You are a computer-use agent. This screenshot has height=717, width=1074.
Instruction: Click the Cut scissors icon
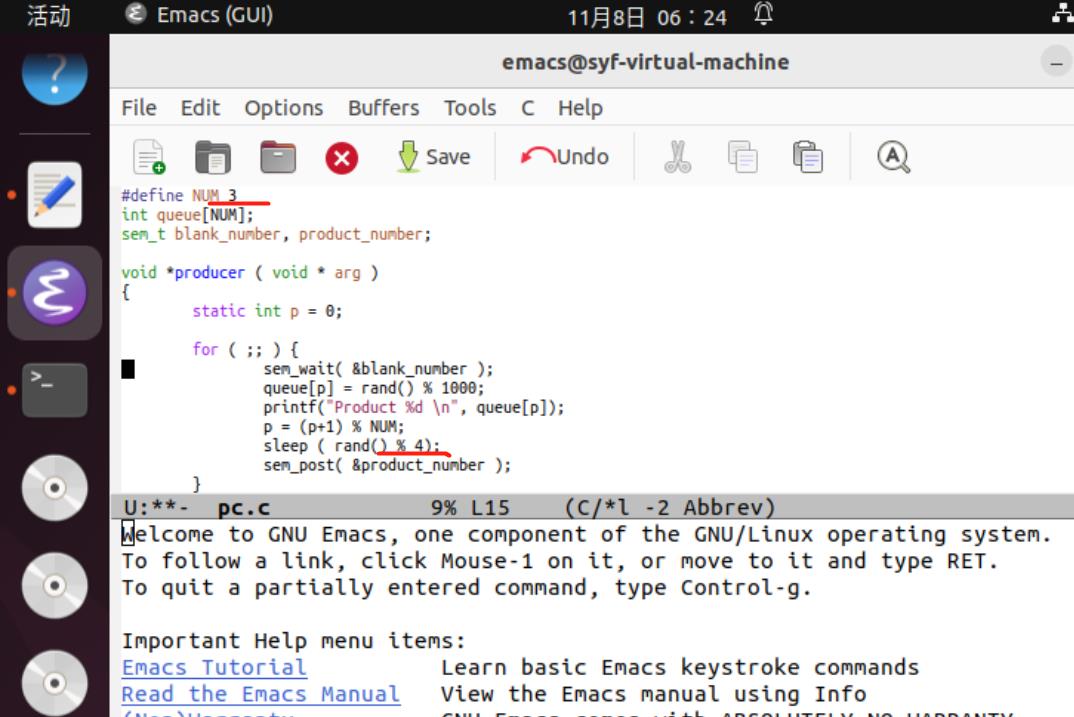[677, 157]
